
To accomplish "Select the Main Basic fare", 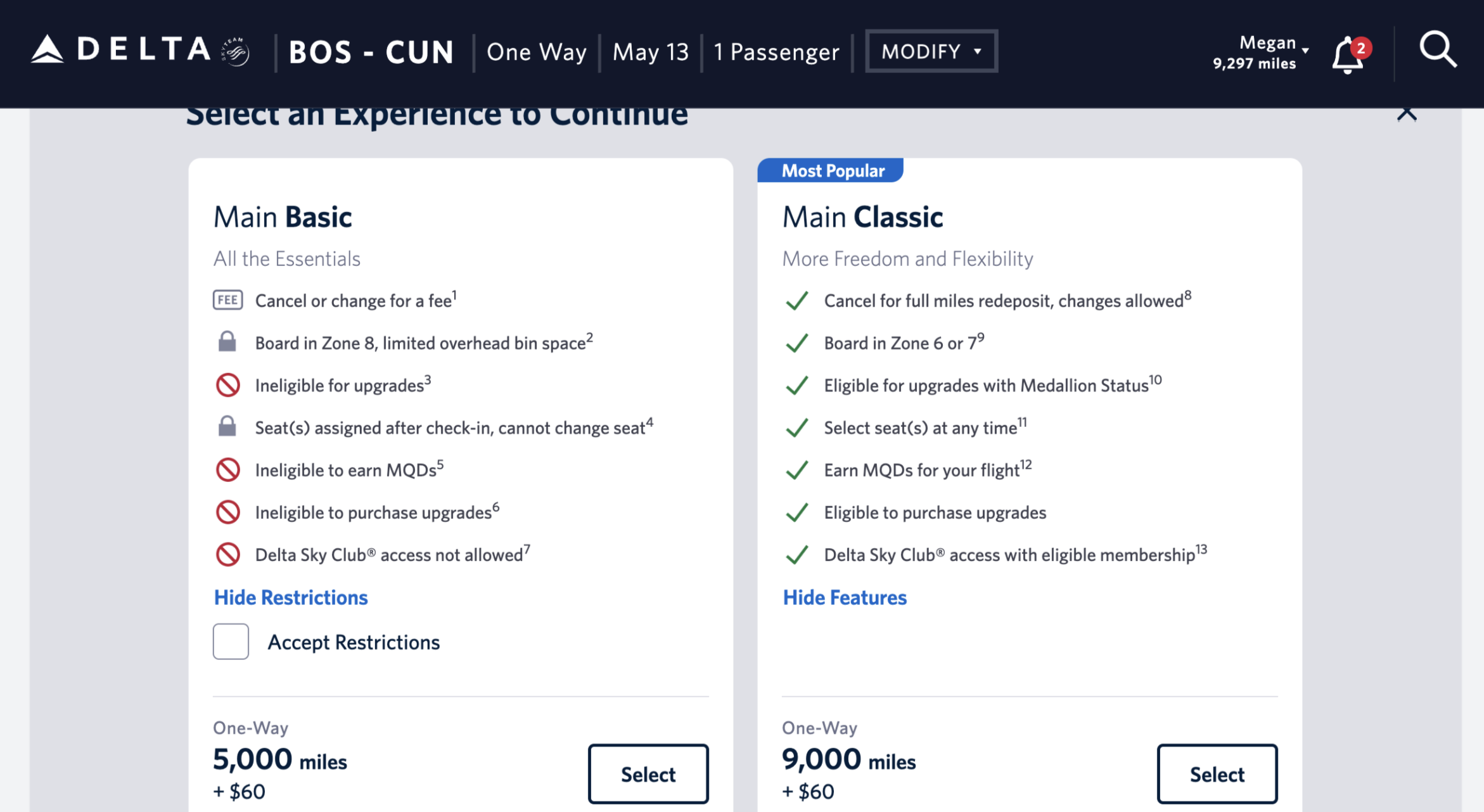I will point(648,774).
